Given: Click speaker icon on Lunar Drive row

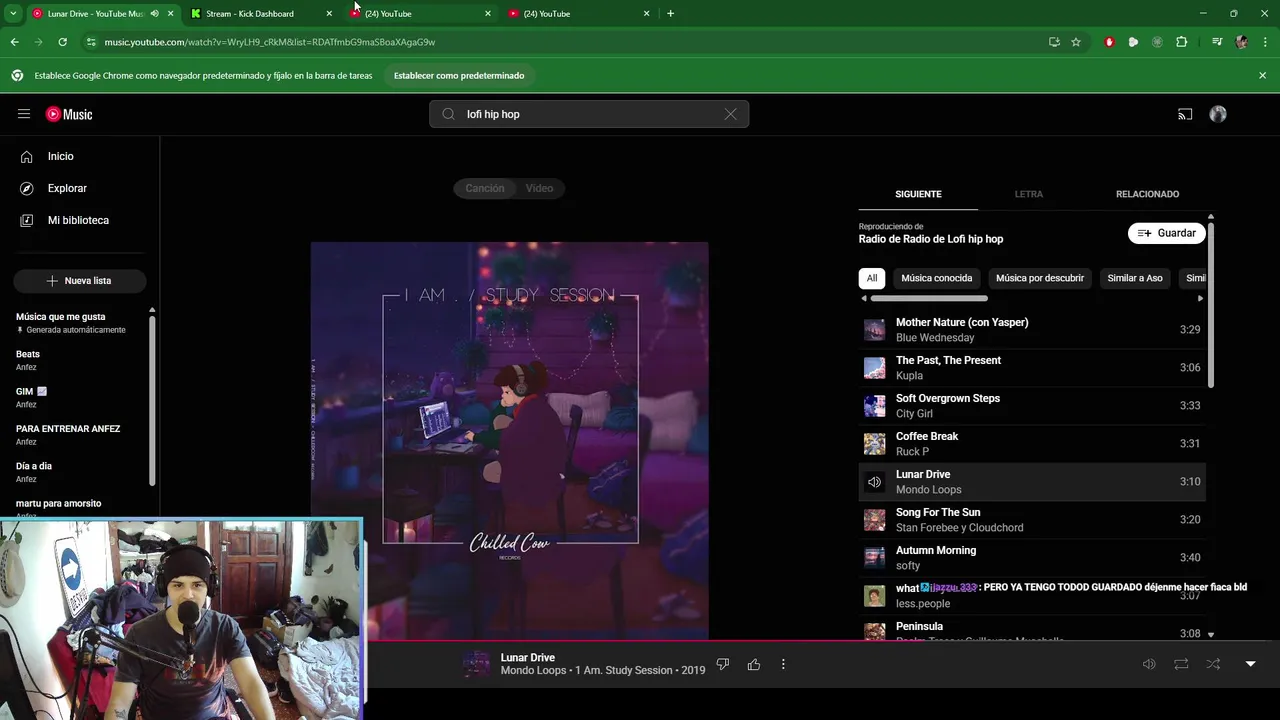Looking at the screenshot, I should pyautogui.click(x=875, y=482).
